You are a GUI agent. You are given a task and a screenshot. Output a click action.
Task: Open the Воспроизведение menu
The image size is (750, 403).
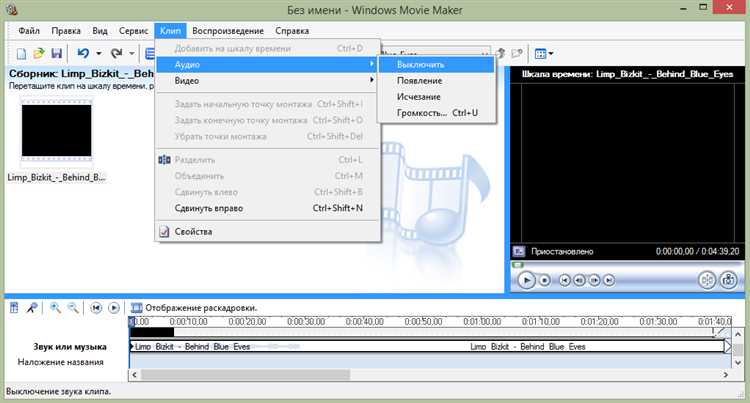pyautogui.click(x=228, y=31)
